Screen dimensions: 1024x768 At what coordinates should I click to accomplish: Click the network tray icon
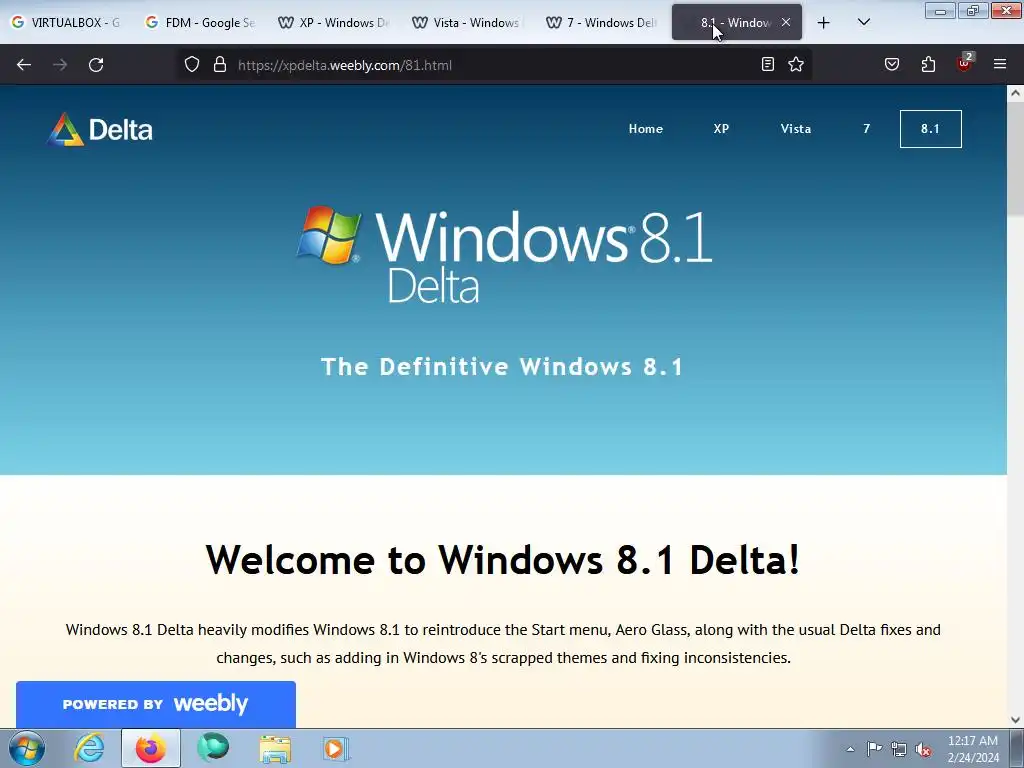899,749
